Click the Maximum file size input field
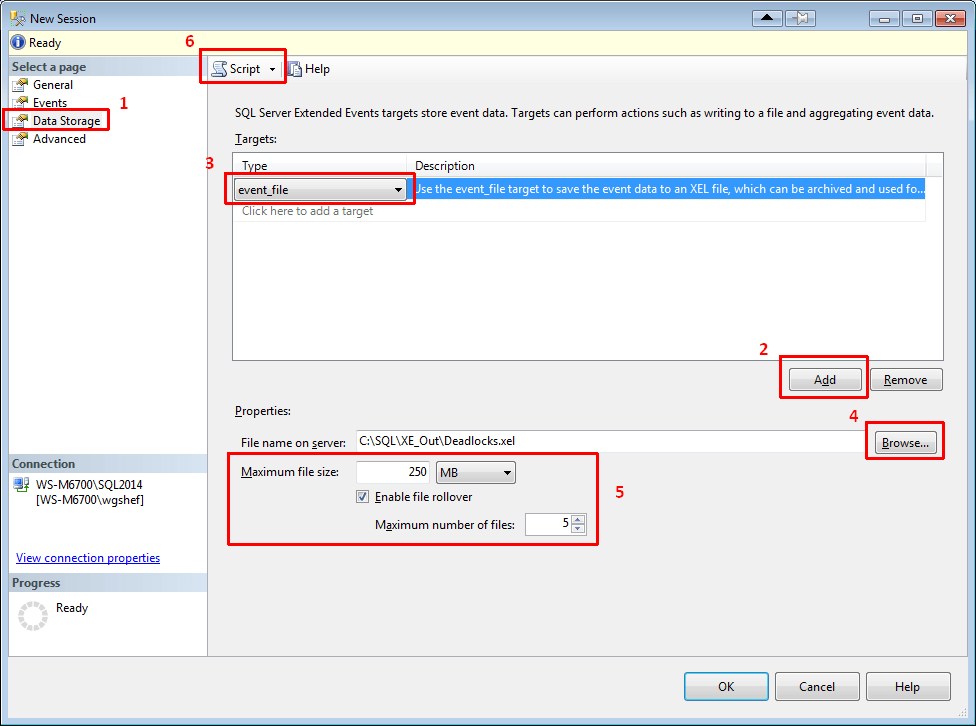 pos(392,471)
